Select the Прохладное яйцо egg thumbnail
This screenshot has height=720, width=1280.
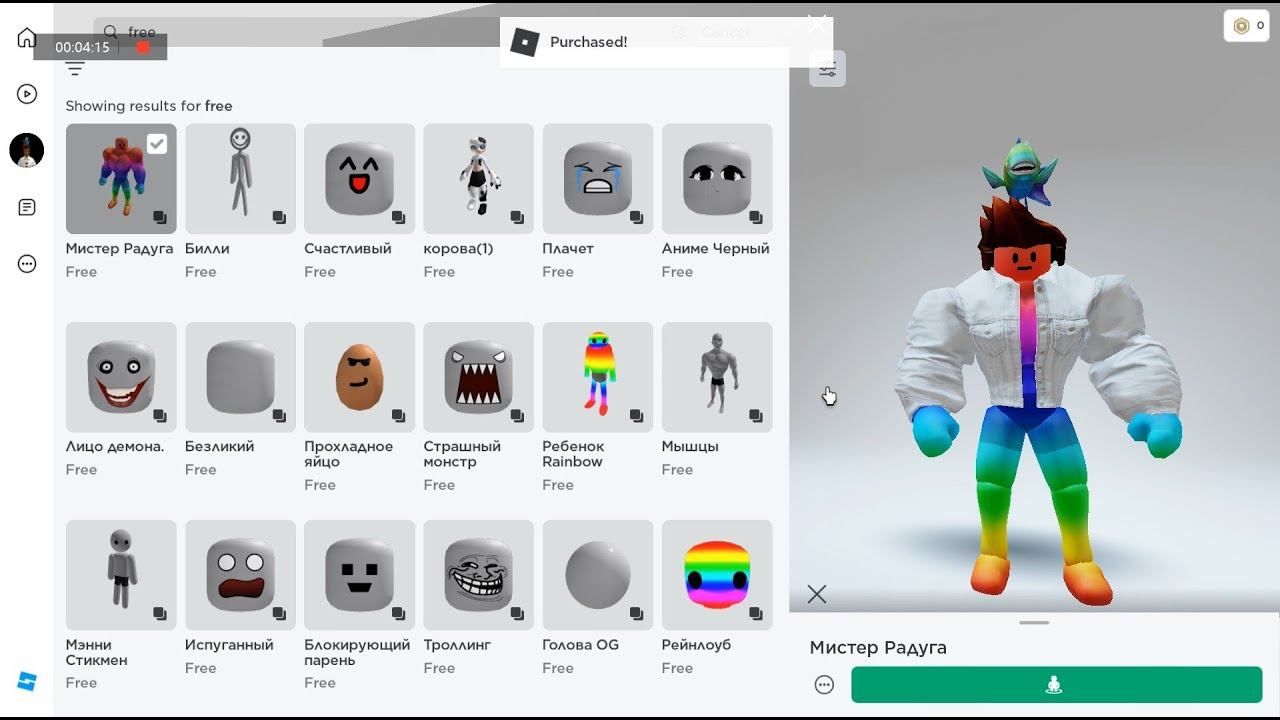tap(359, 377)
